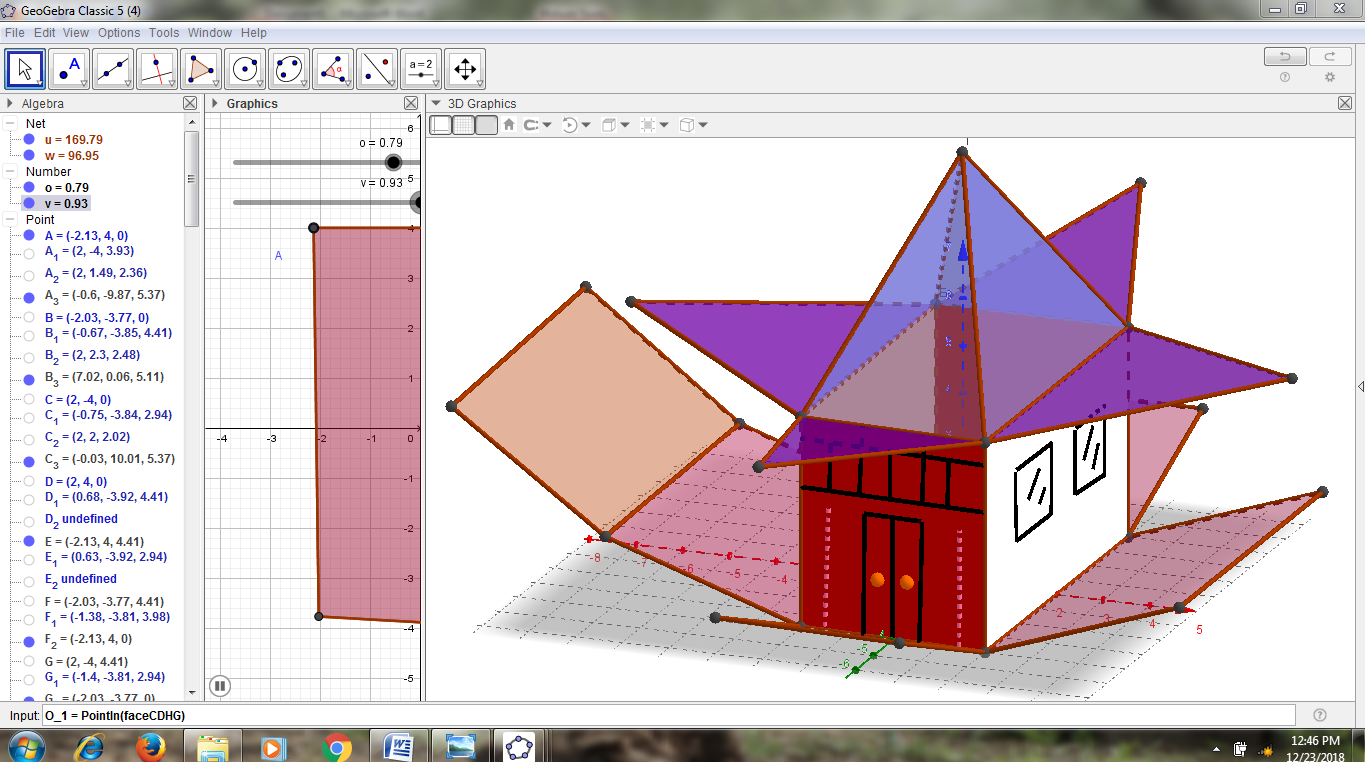Select the Point tool

point(69,68)
